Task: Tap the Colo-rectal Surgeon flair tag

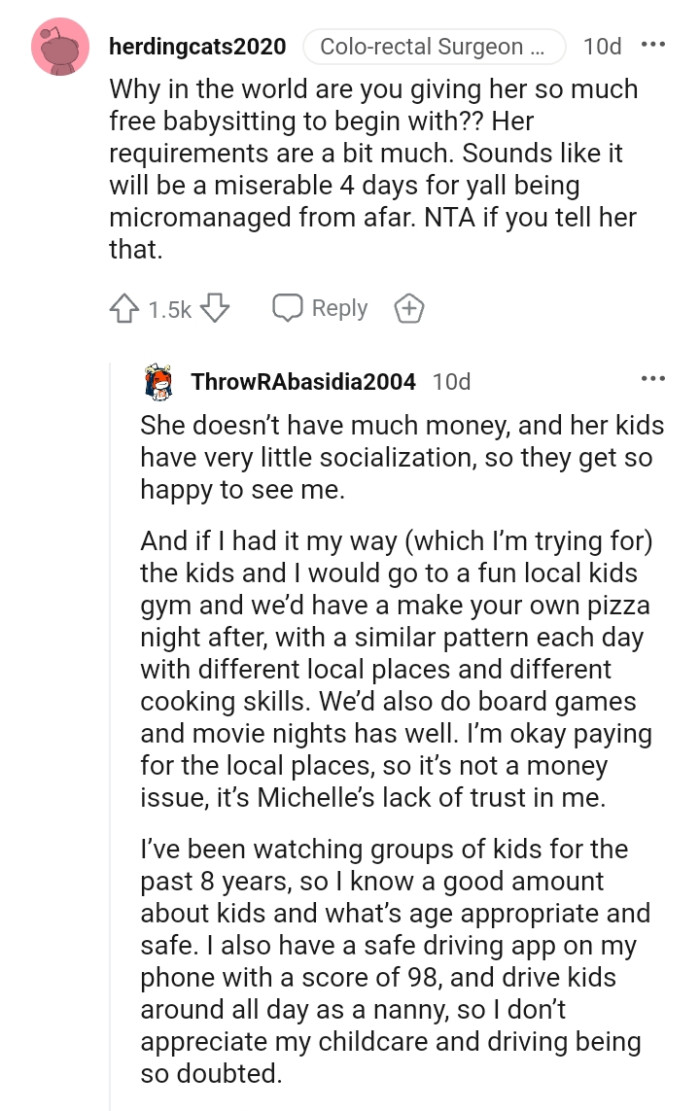Action: click(x=434, y=46)
